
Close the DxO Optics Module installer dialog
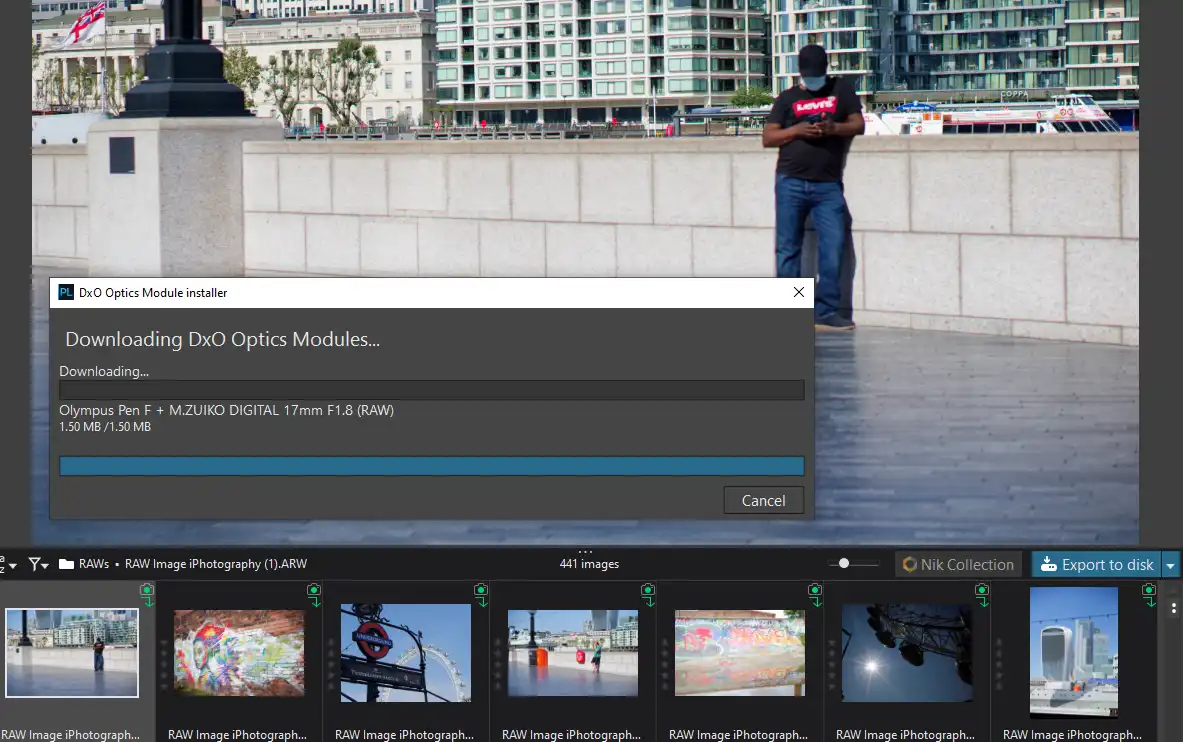coord(799,292)
